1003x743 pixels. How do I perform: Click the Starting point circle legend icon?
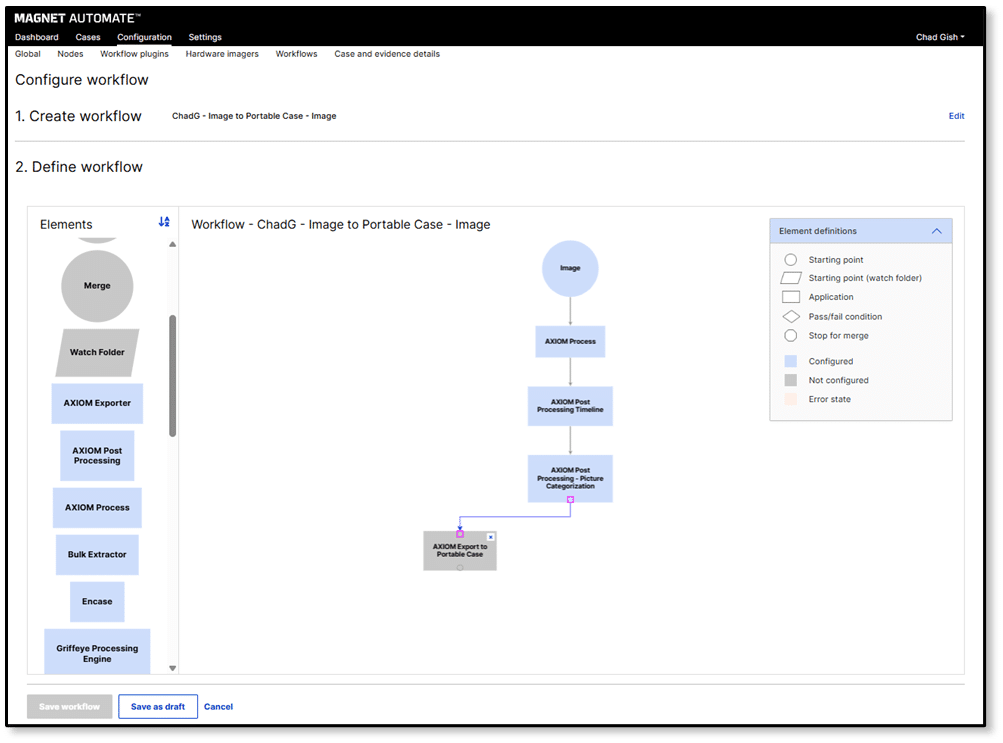coord(791,260)
